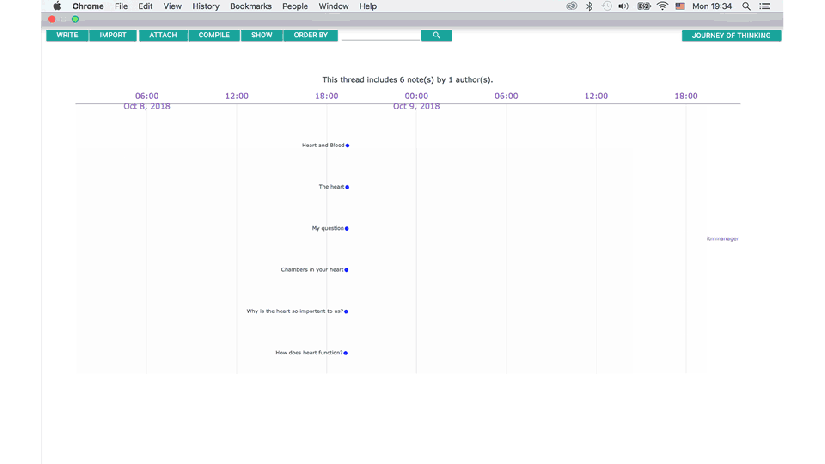
Task: Click the WRITE button
Action: (67, 35)
